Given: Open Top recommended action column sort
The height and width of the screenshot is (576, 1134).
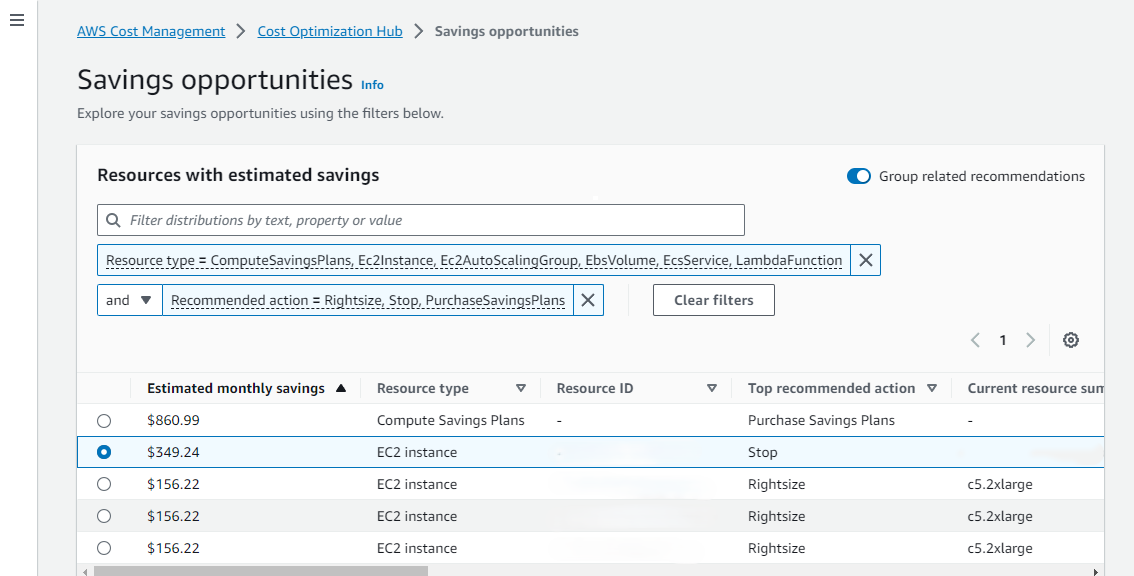Looking at the screenshot, I should pos(932,389).
